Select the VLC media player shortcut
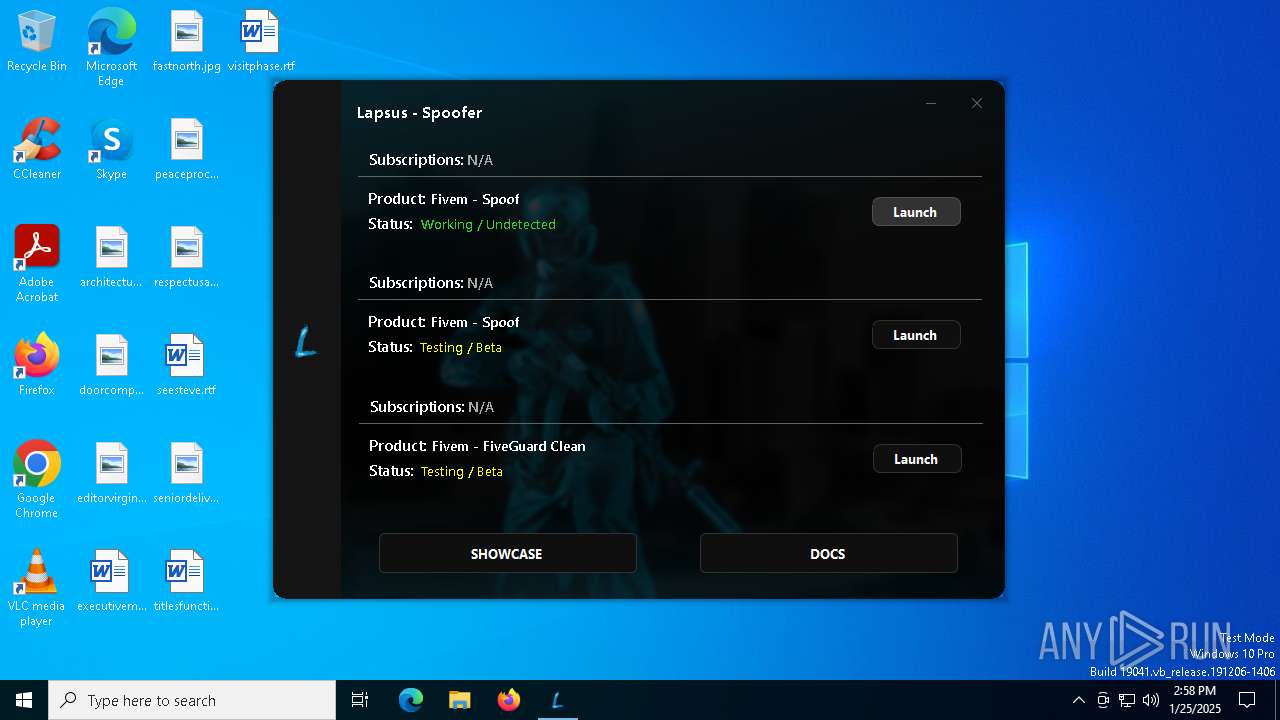The image size is (1280, 720). pyautogui.click(x=37, y=588)
